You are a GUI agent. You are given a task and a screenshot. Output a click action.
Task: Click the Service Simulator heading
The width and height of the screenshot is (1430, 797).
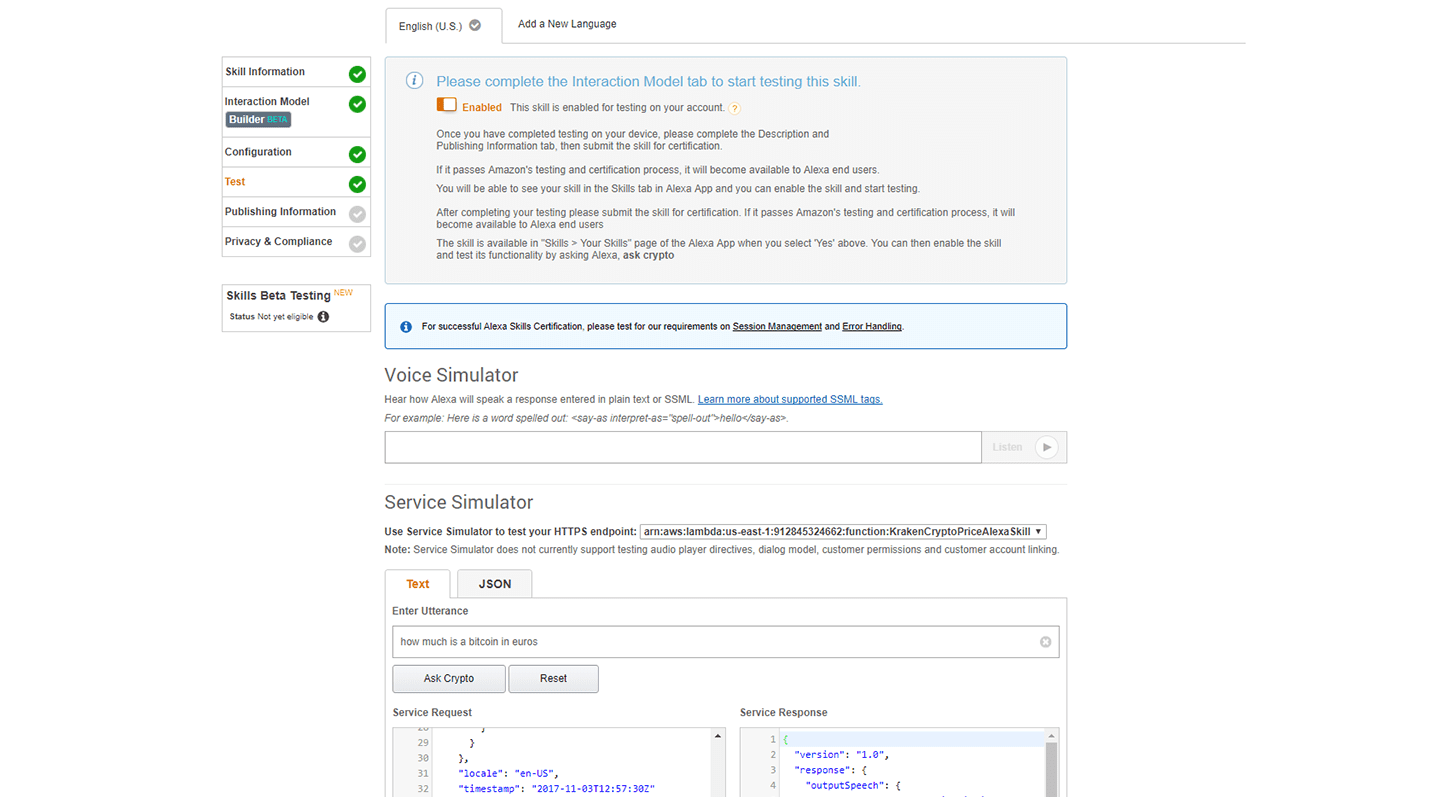(x=459, y=502)
